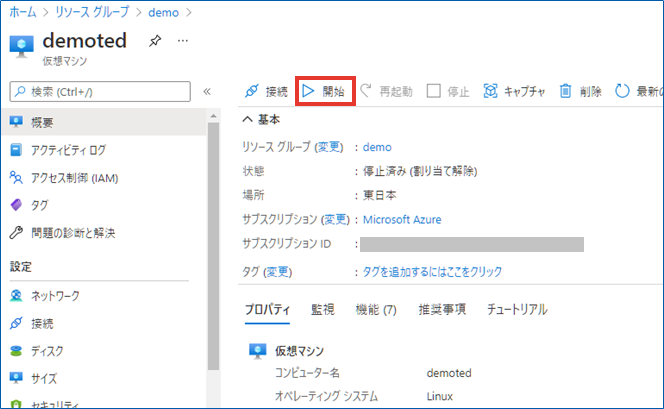The image size is (664, 409).
Task: Collapse the sidebar with double chevron
Action: click(207, 91)
